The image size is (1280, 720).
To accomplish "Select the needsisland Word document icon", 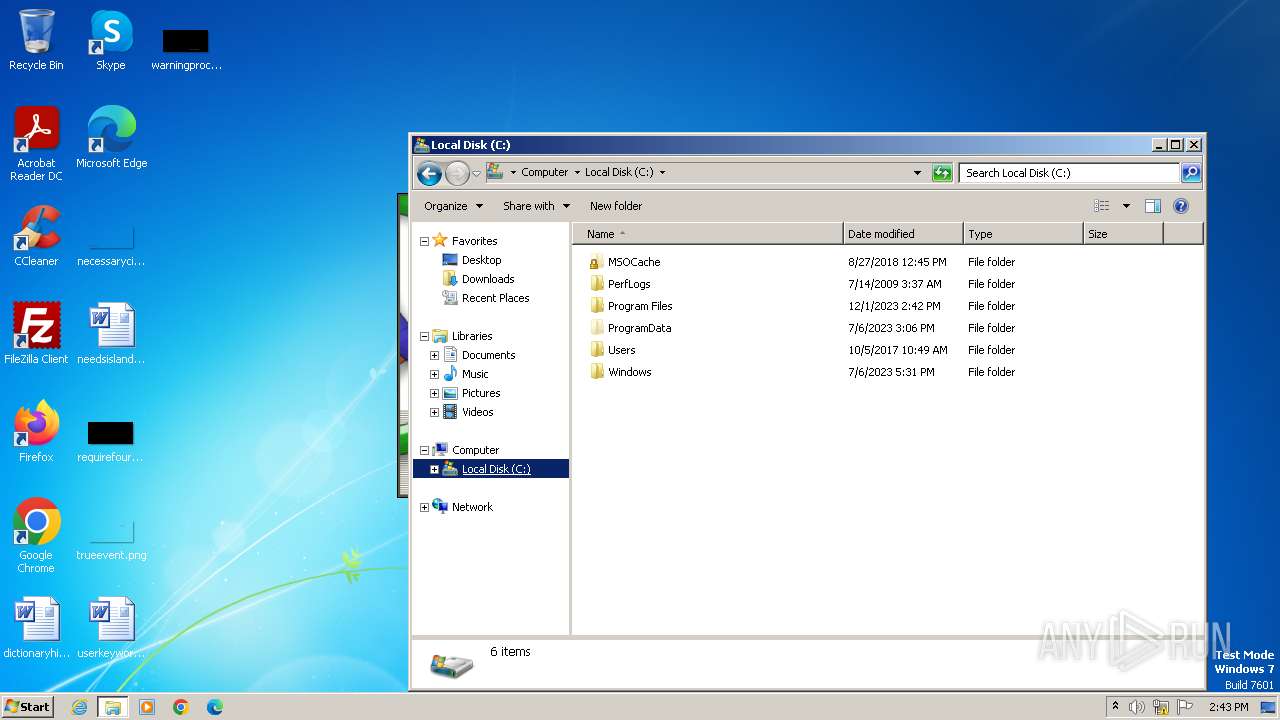I will click(111, 334).
